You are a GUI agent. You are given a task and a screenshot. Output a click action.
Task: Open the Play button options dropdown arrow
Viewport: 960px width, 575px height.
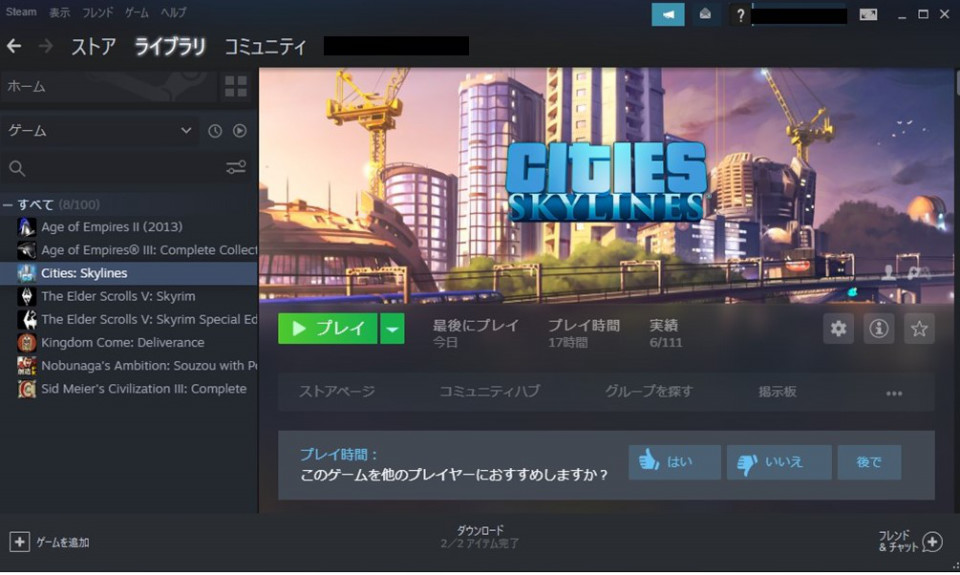[392, 329]
